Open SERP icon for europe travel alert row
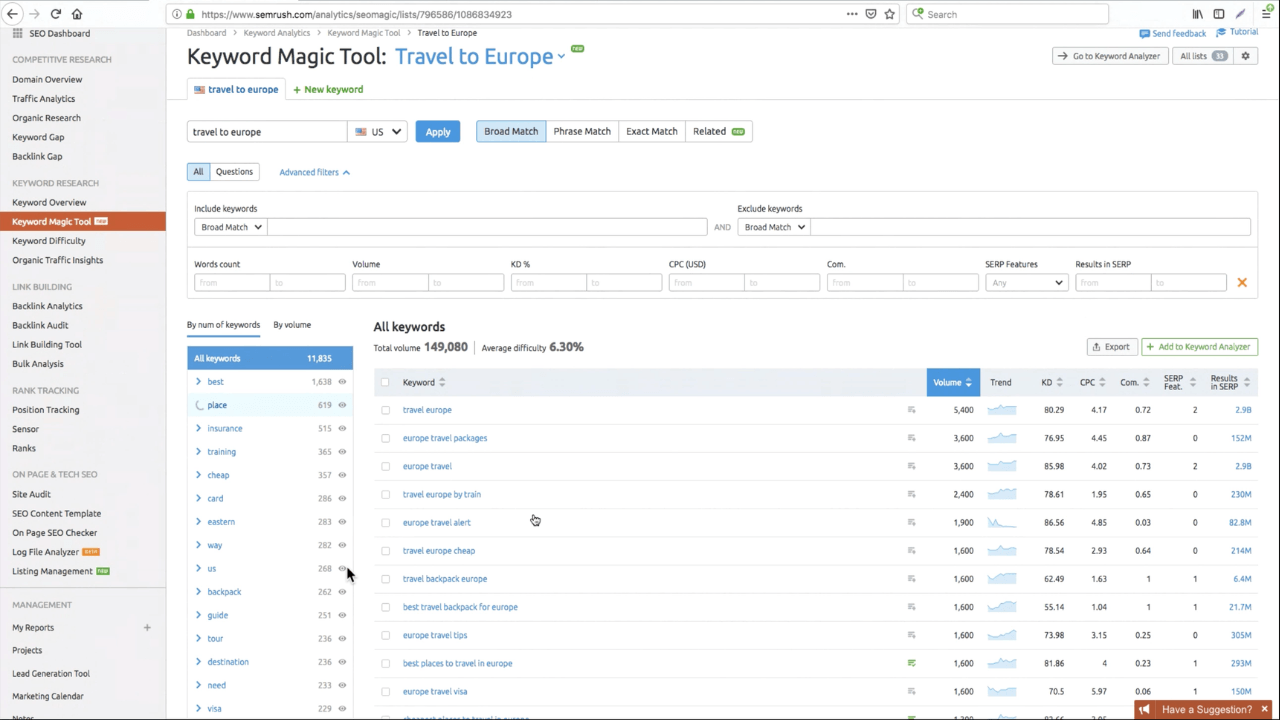 [911, 522]
